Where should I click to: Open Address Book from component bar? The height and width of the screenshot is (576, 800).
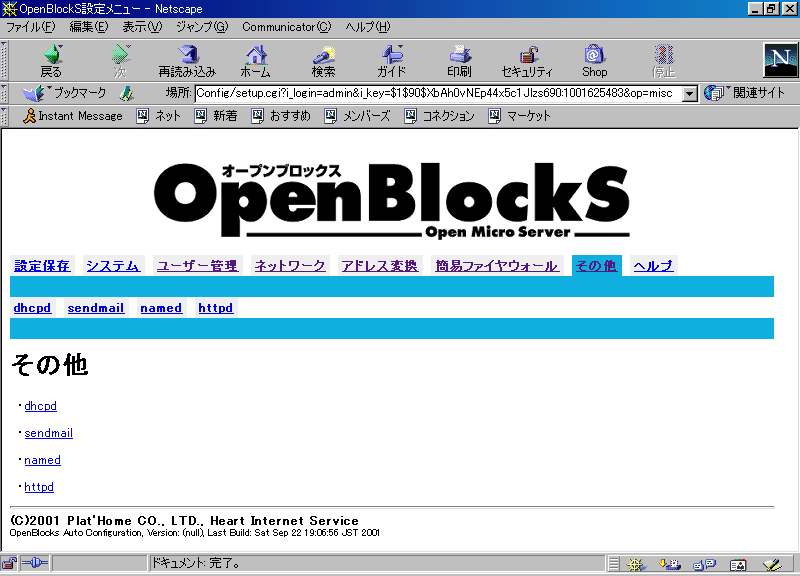[x=738, y=564]
